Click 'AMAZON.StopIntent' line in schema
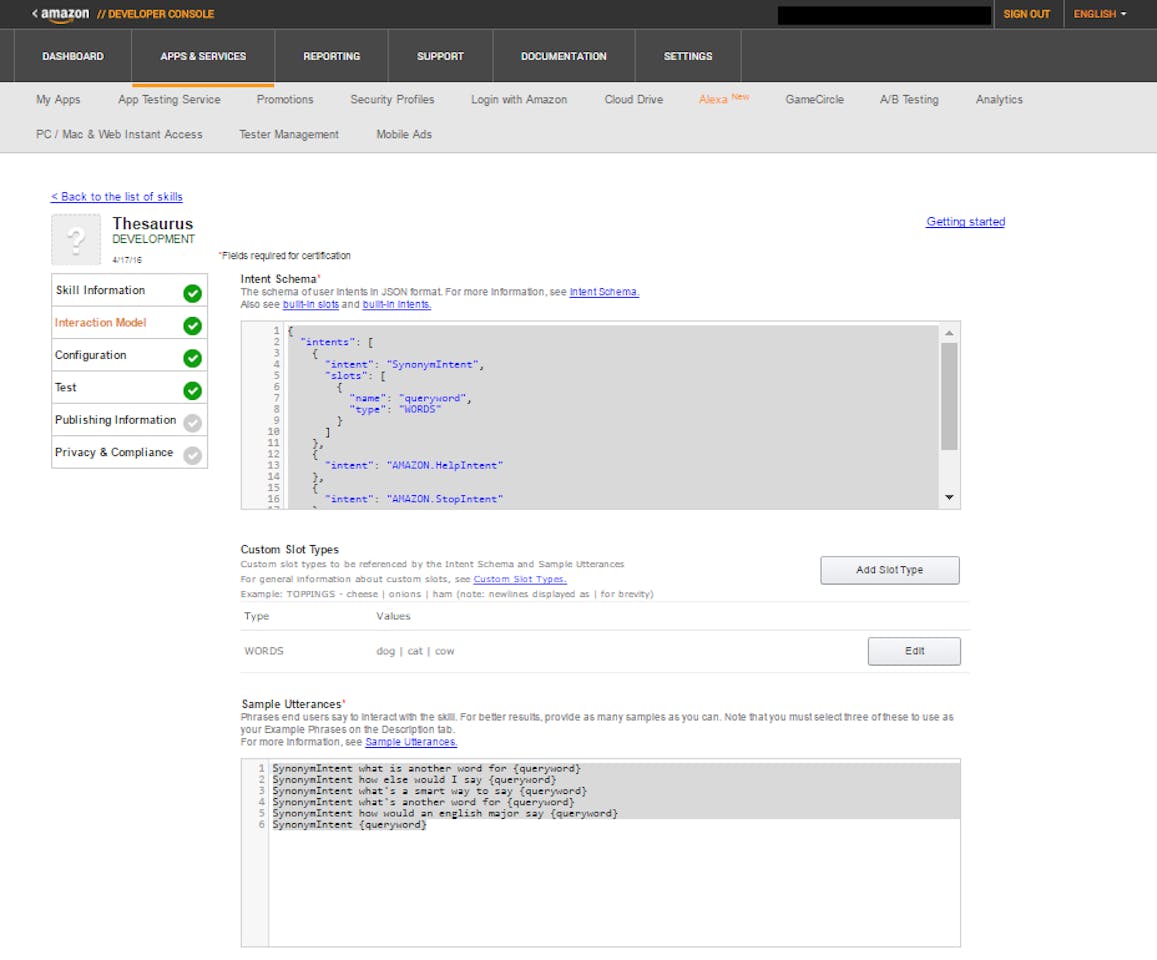Viewport: 1157px width, 960px height. coord(414,499)
